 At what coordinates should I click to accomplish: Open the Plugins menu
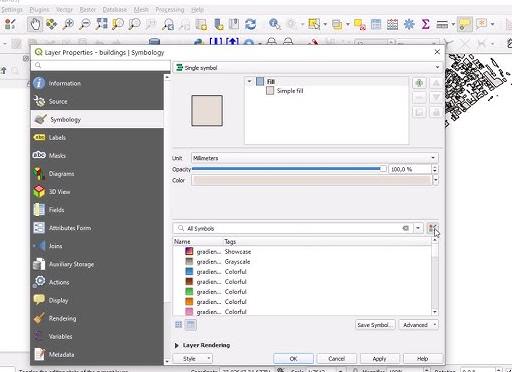(x=39, y=10)
